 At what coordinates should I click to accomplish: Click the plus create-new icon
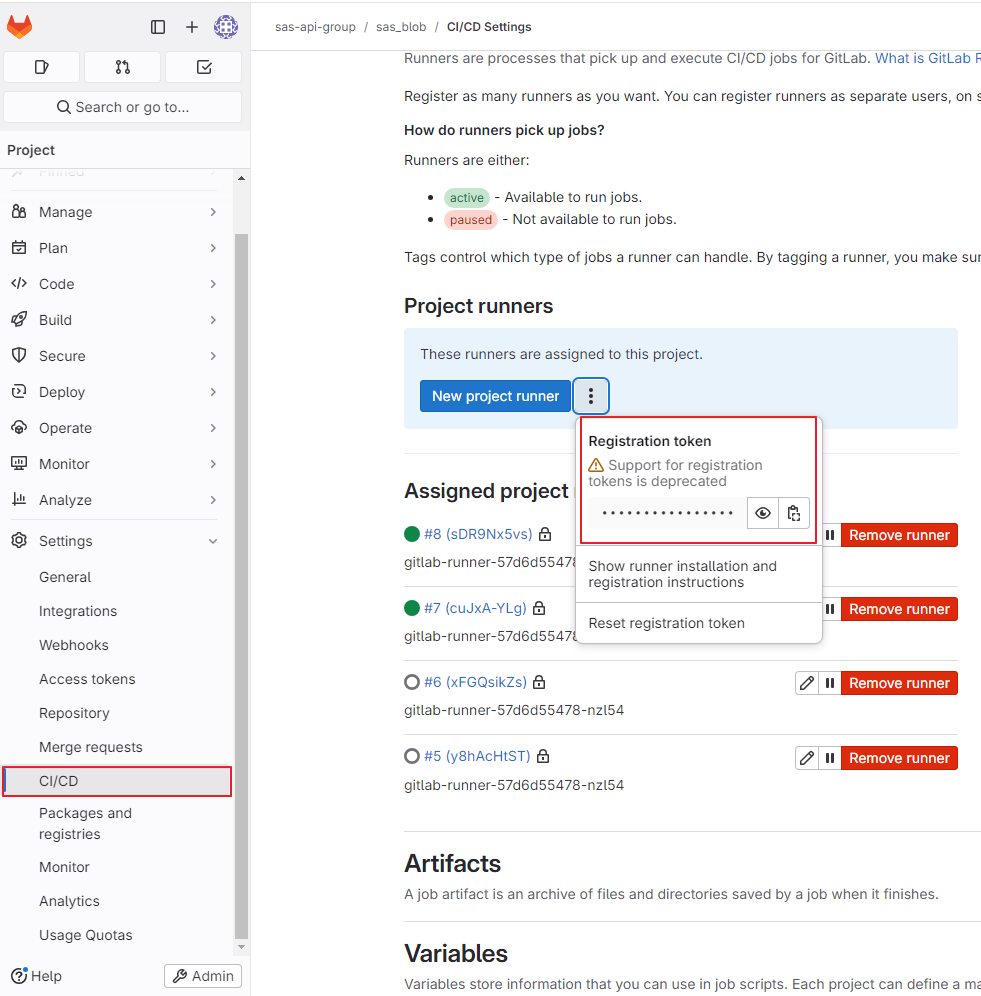[x=192, y=27]
